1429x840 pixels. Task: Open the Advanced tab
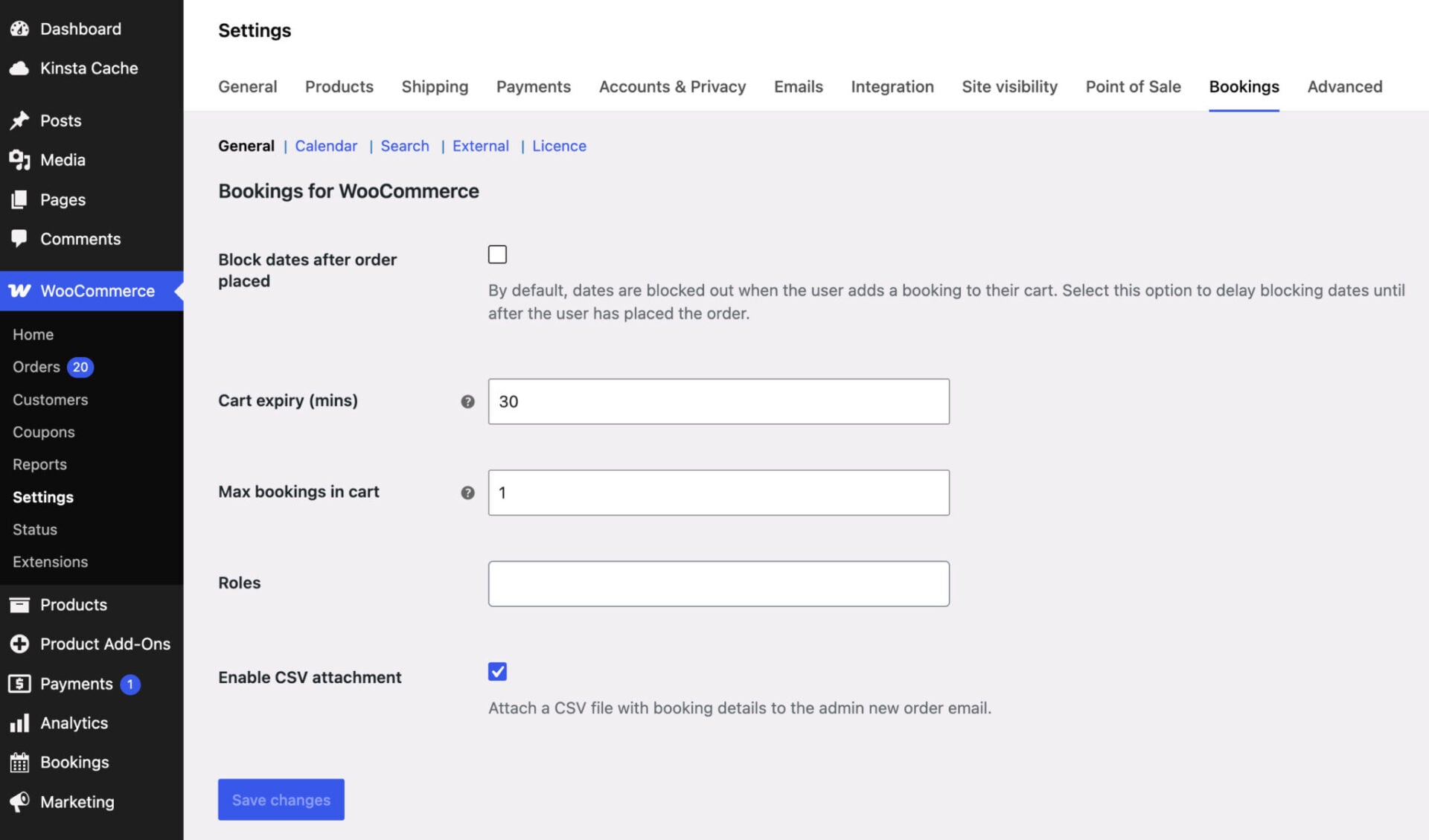[x=1345, y=86]
